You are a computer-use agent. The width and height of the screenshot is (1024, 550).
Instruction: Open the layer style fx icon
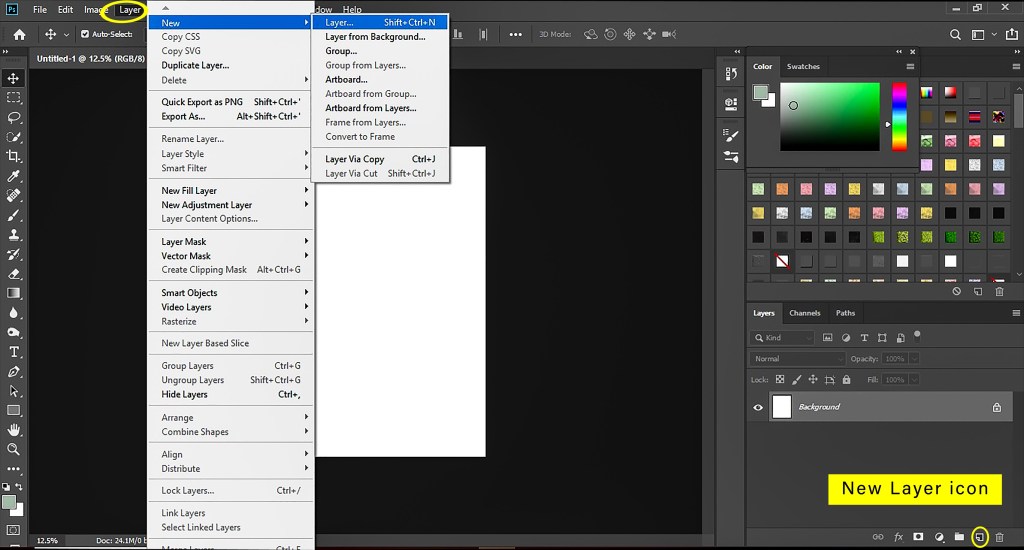[898, 537]
